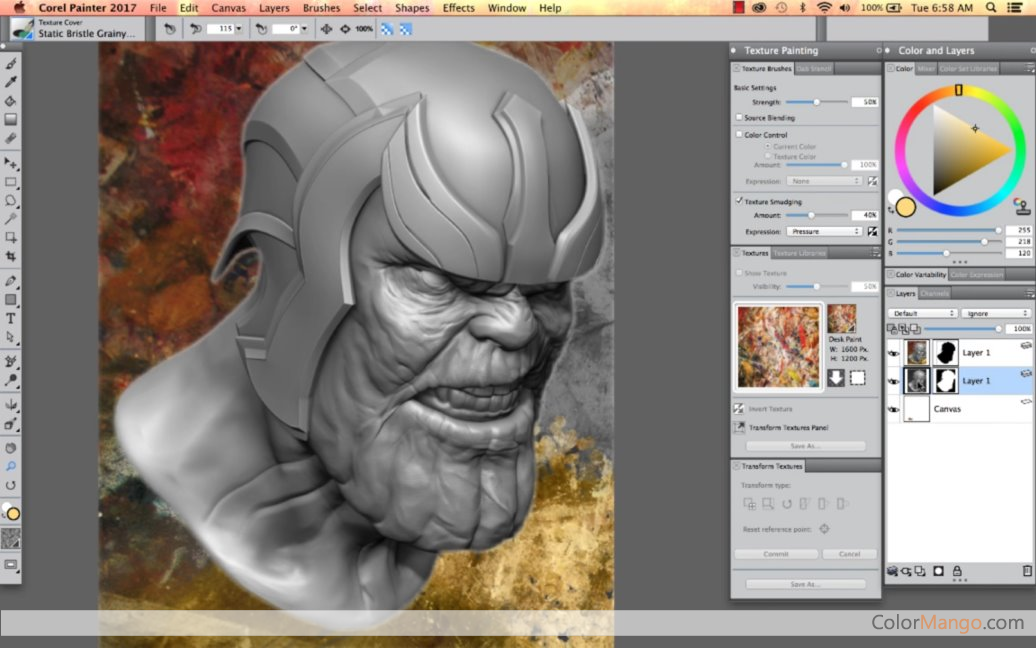
Task: Click the main color swatch below wheel
Action: click(x=906, y=207)
